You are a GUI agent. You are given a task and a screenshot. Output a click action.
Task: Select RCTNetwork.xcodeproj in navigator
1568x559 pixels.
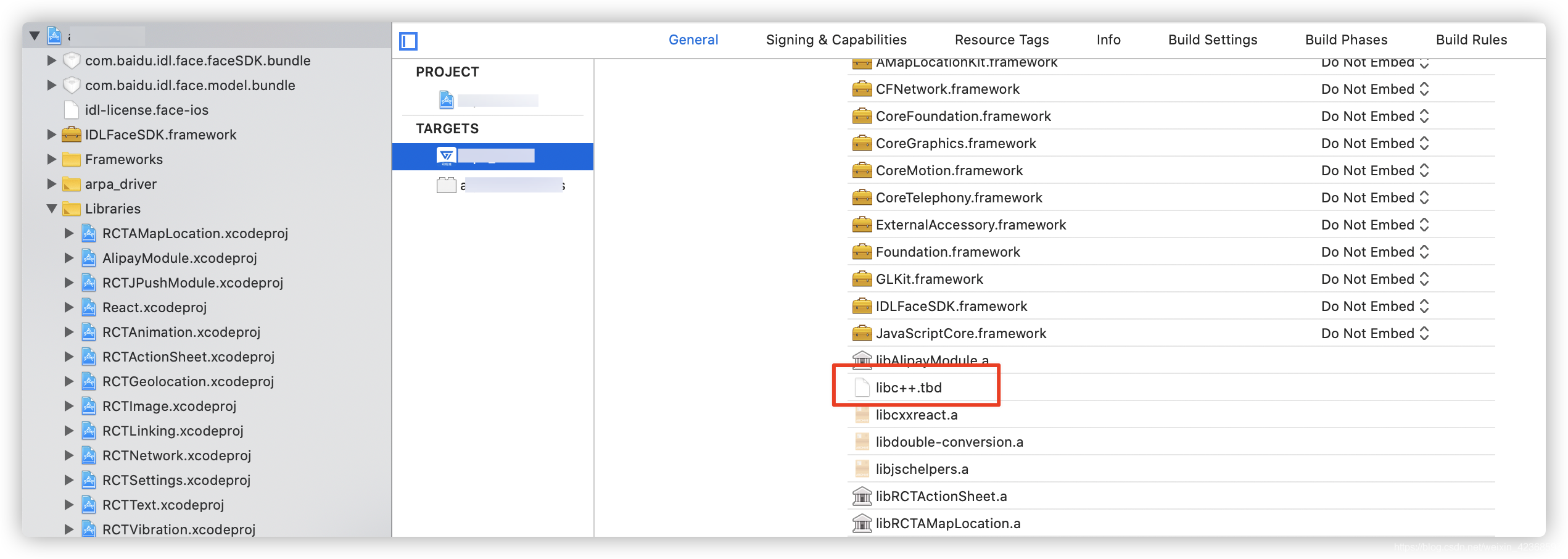coord(176,455)
